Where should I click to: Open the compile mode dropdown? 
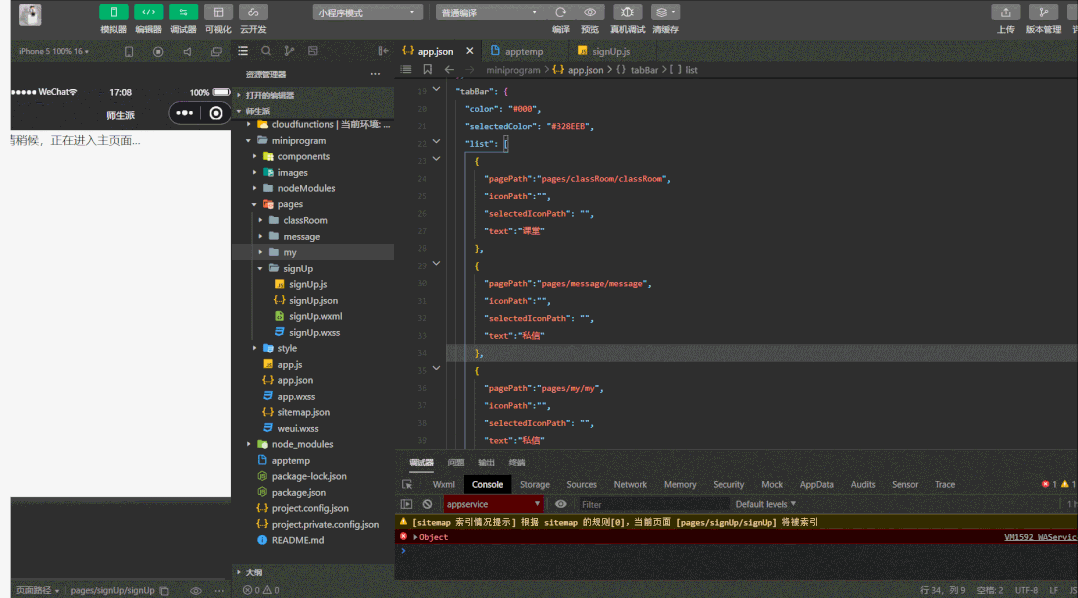489,12
